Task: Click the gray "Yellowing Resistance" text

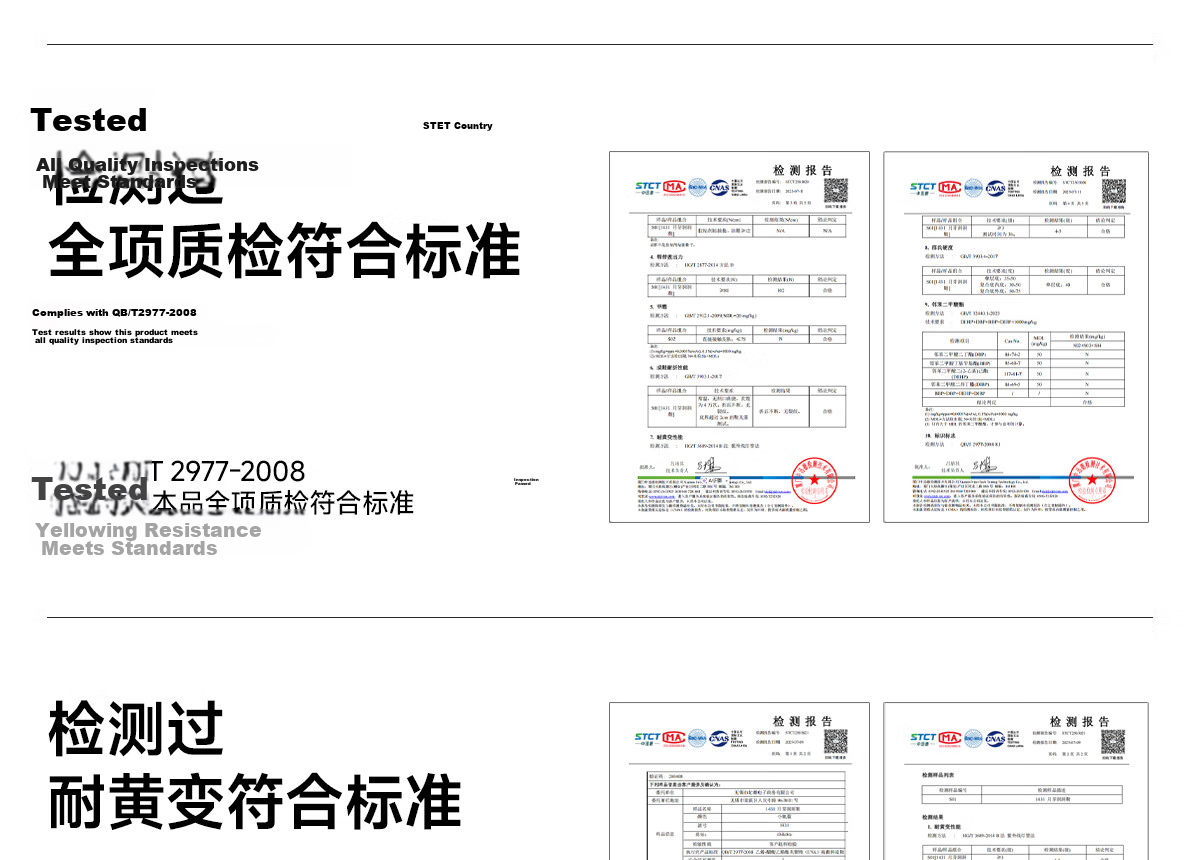Action: (149, 530)
